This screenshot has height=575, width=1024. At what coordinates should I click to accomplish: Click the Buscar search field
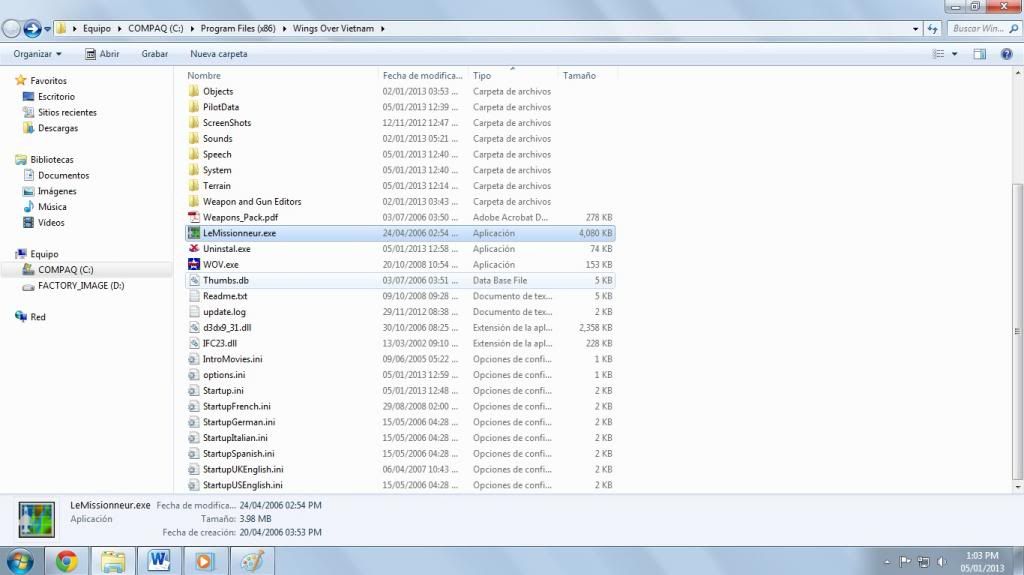(984, 29)
